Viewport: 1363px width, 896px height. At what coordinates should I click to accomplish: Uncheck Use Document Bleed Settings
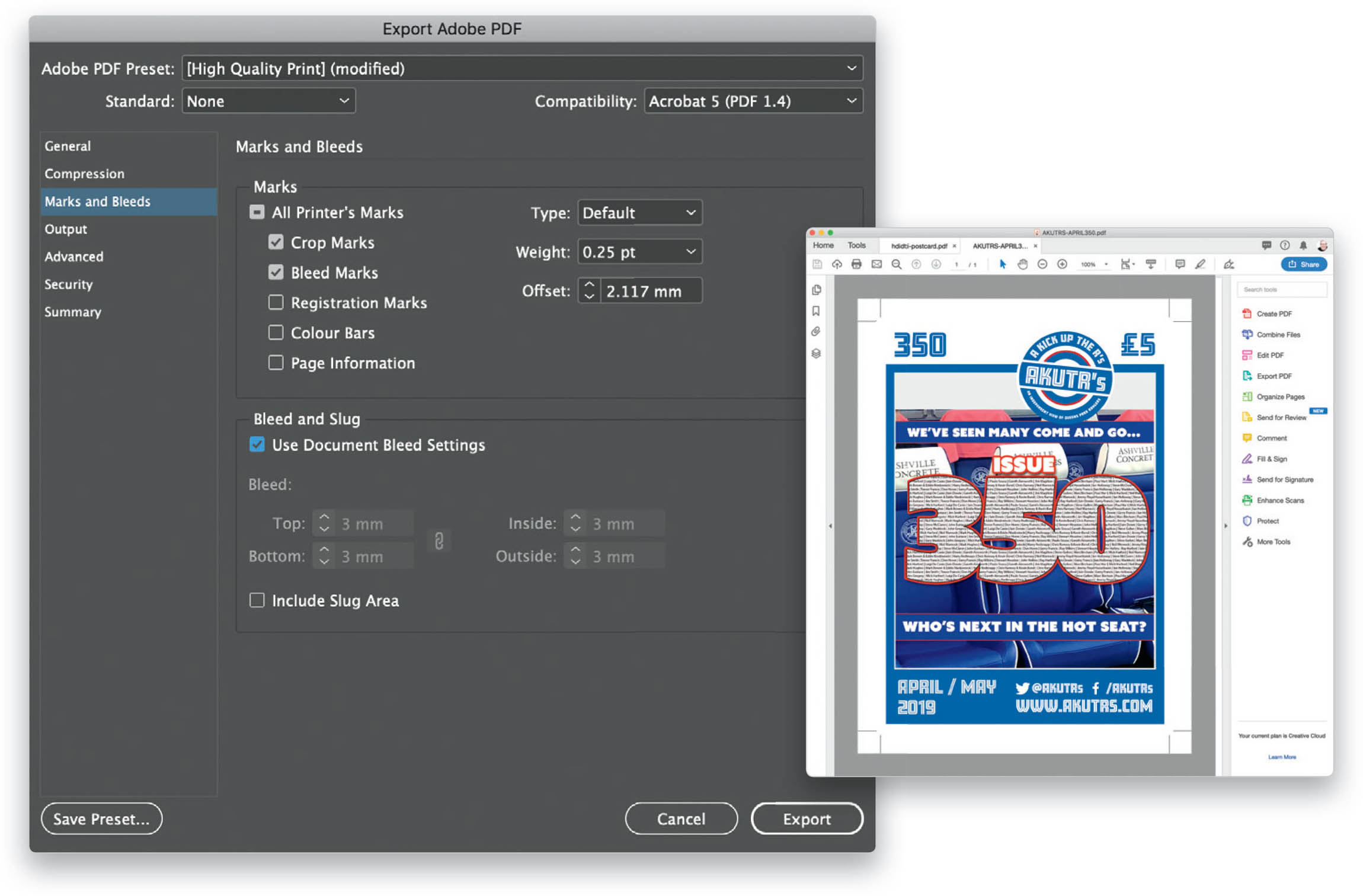257,444
